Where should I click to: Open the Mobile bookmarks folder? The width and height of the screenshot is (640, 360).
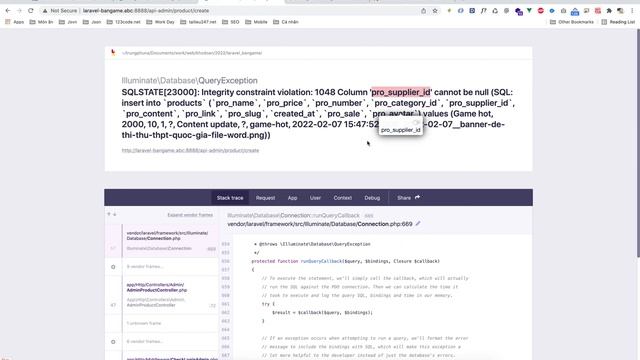click(256, 22)
